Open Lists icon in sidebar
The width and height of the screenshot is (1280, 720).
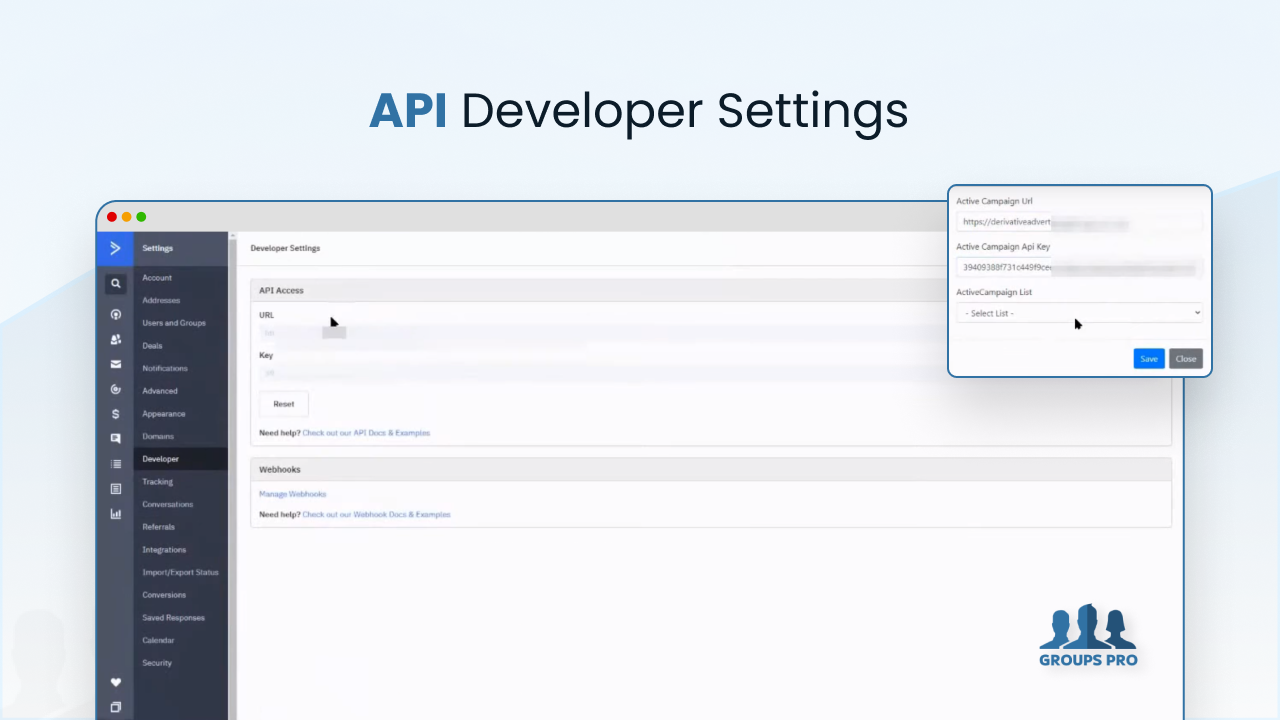115,464
